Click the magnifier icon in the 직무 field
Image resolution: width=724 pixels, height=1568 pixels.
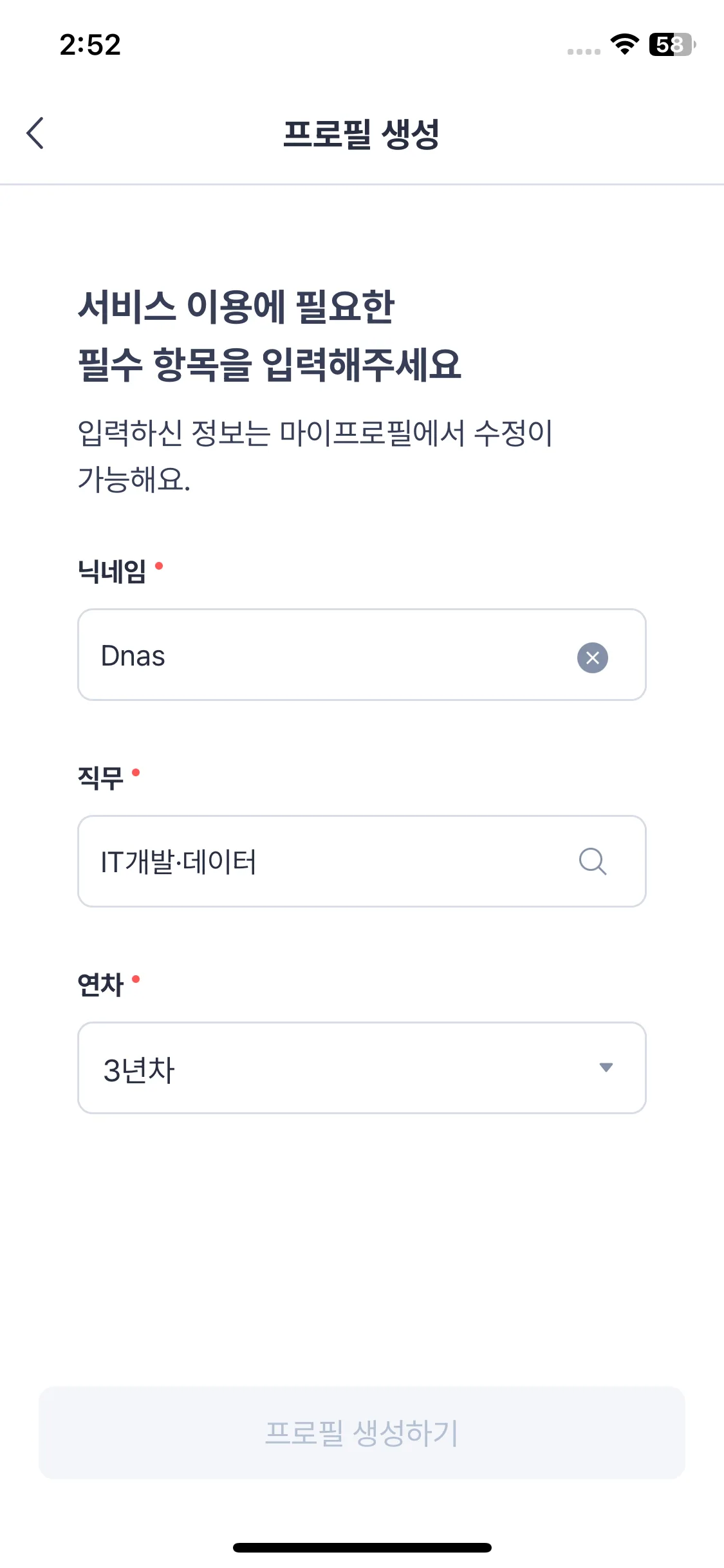[x=592, y=861]
